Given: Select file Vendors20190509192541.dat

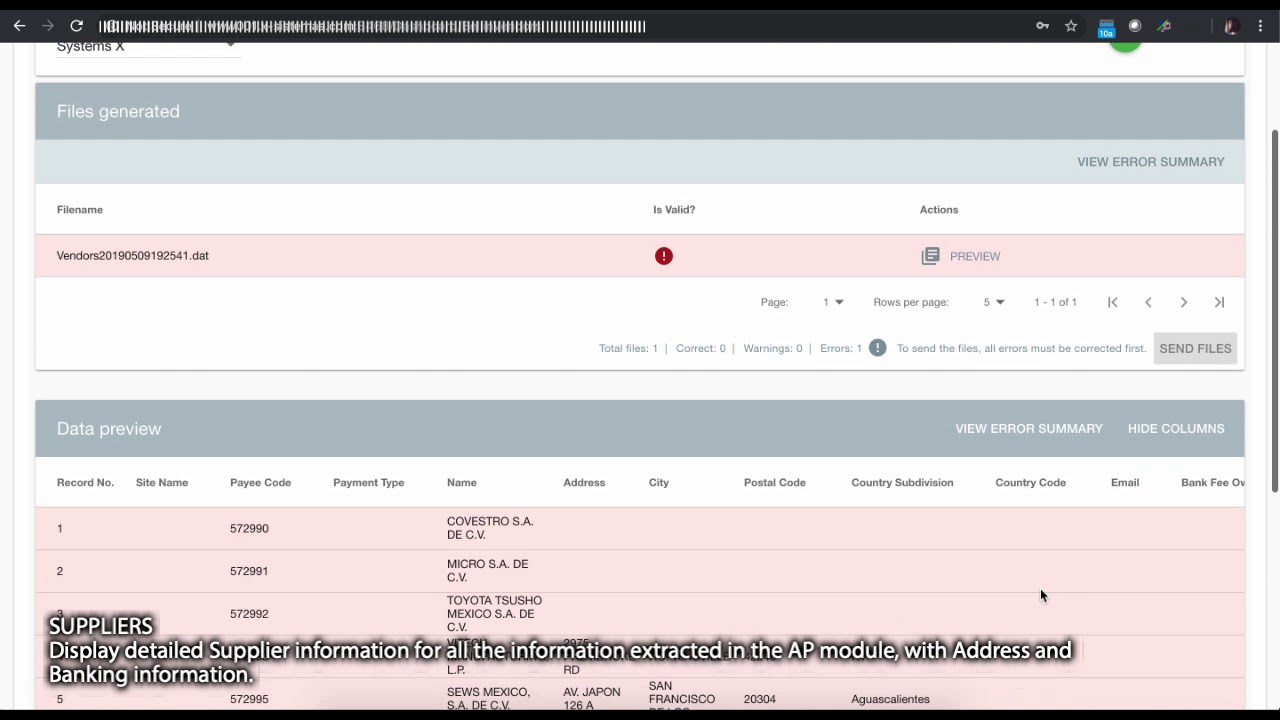Looking at the screenshot, I should click(133, 256).
